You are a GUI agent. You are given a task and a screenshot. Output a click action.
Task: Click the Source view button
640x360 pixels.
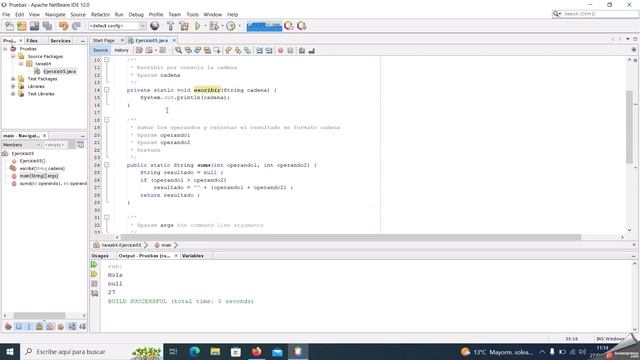[100, 50]
